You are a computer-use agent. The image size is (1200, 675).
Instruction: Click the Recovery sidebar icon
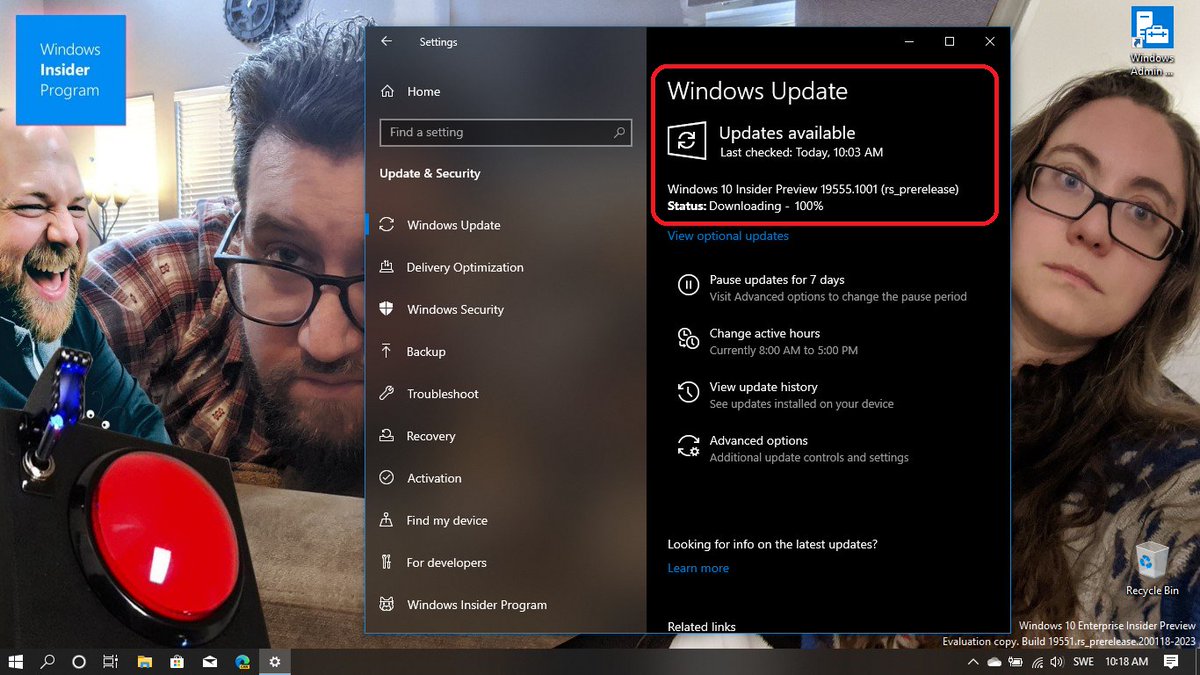pos(387,436)
